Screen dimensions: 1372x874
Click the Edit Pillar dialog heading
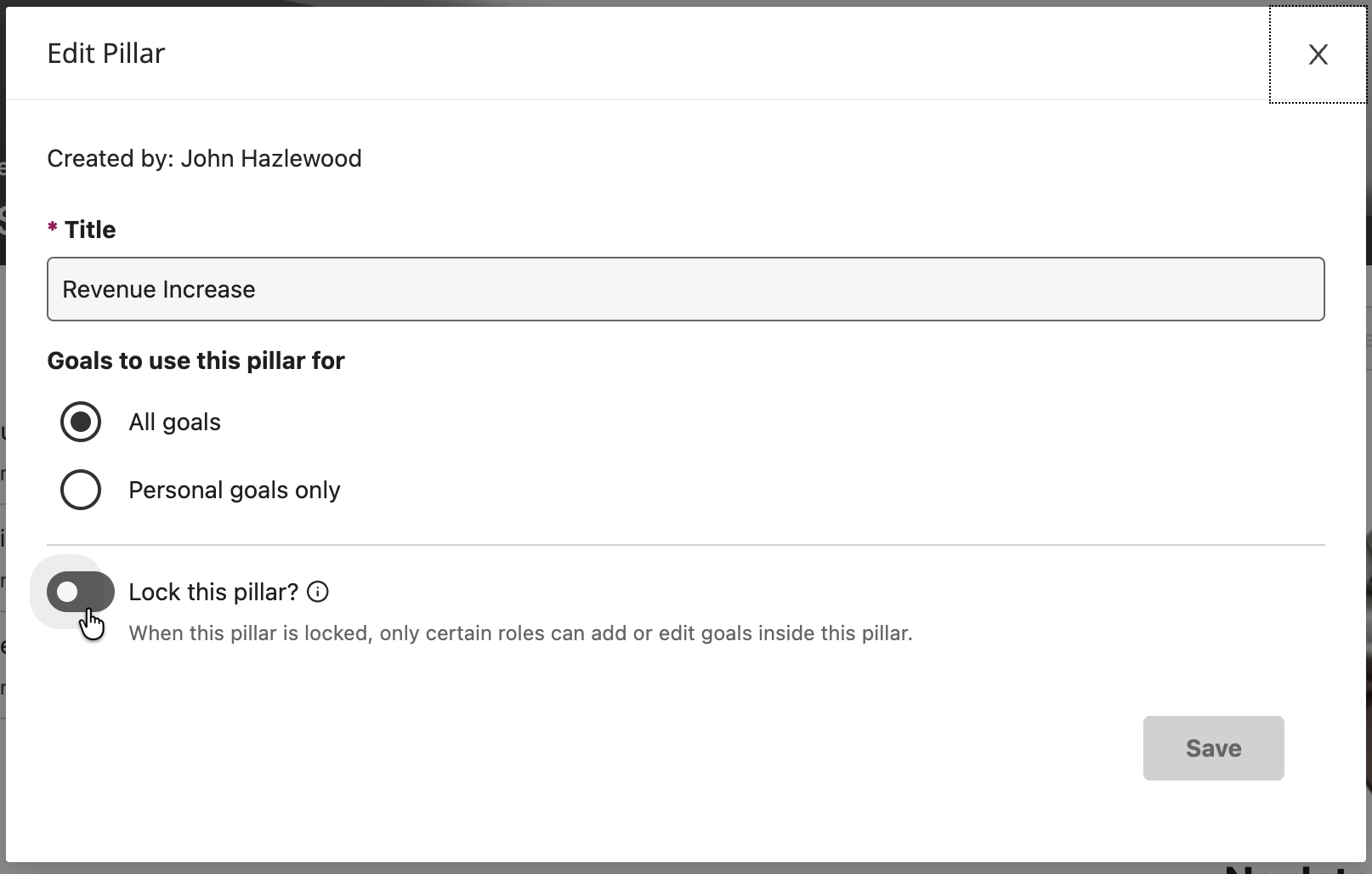tap(106, 54)
